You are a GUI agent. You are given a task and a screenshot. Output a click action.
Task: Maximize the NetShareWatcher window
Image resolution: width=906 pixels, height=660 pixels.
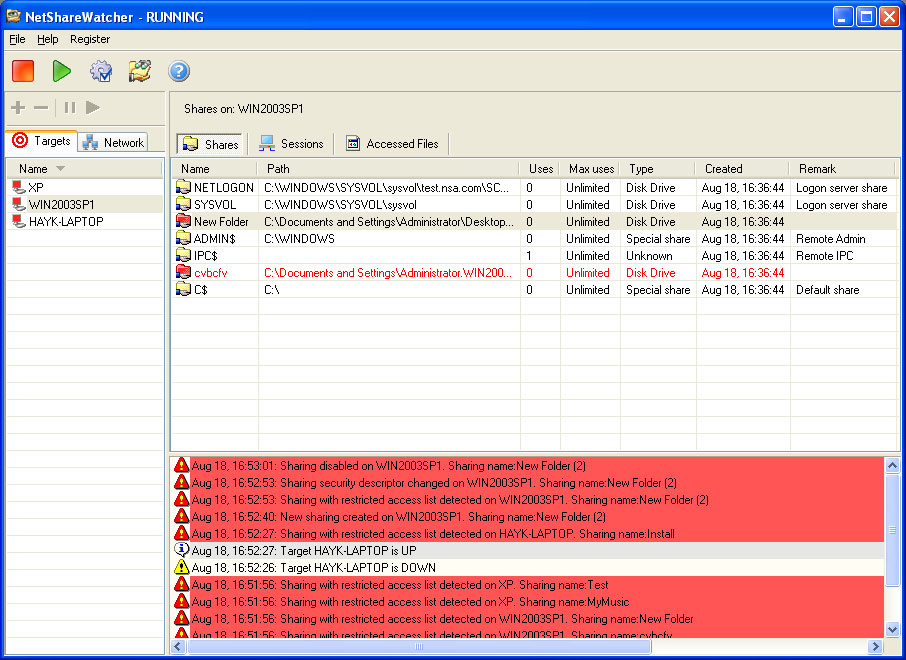(x=866, y=17)
